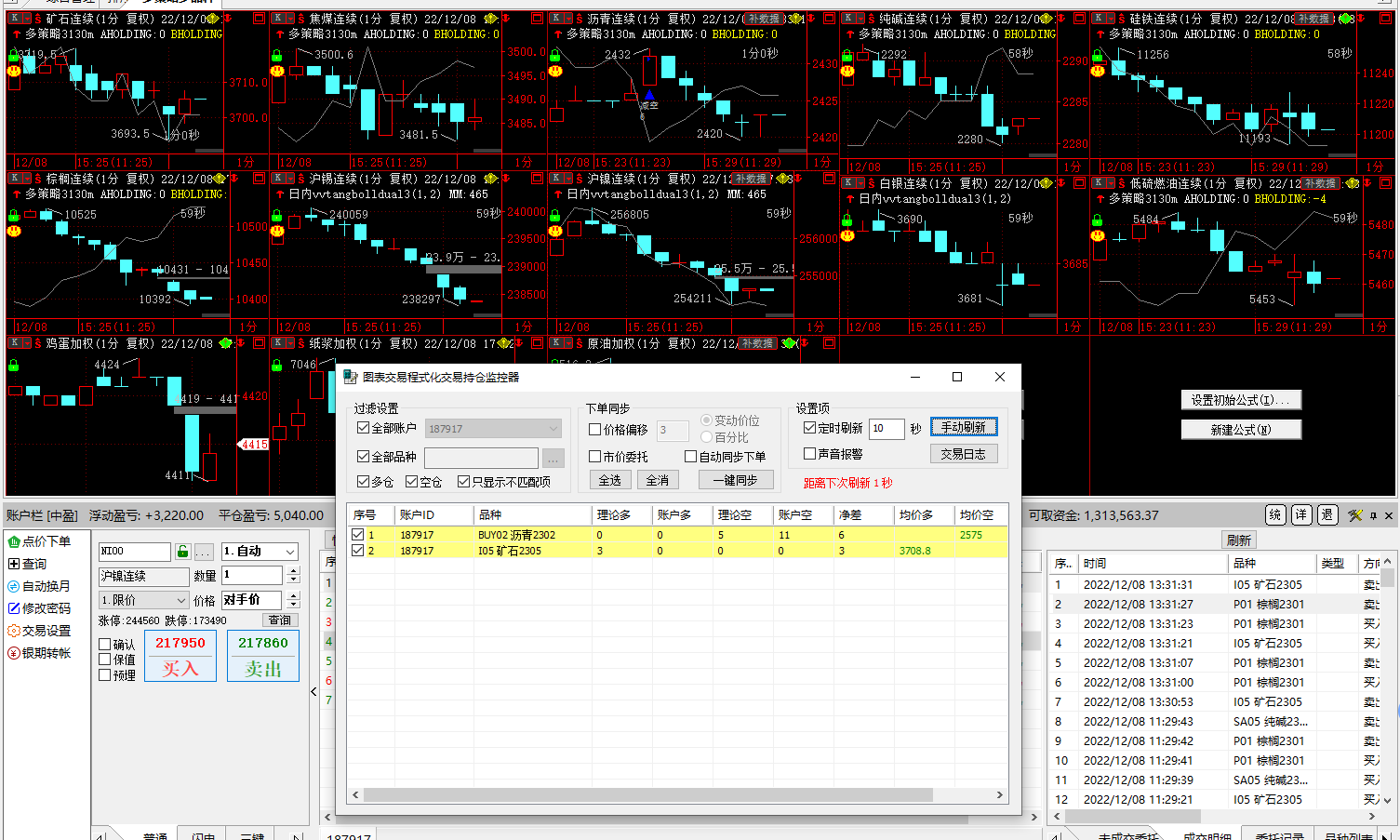Expand the 查询 tree item
1400x840 pixels.
pos(14,564)
